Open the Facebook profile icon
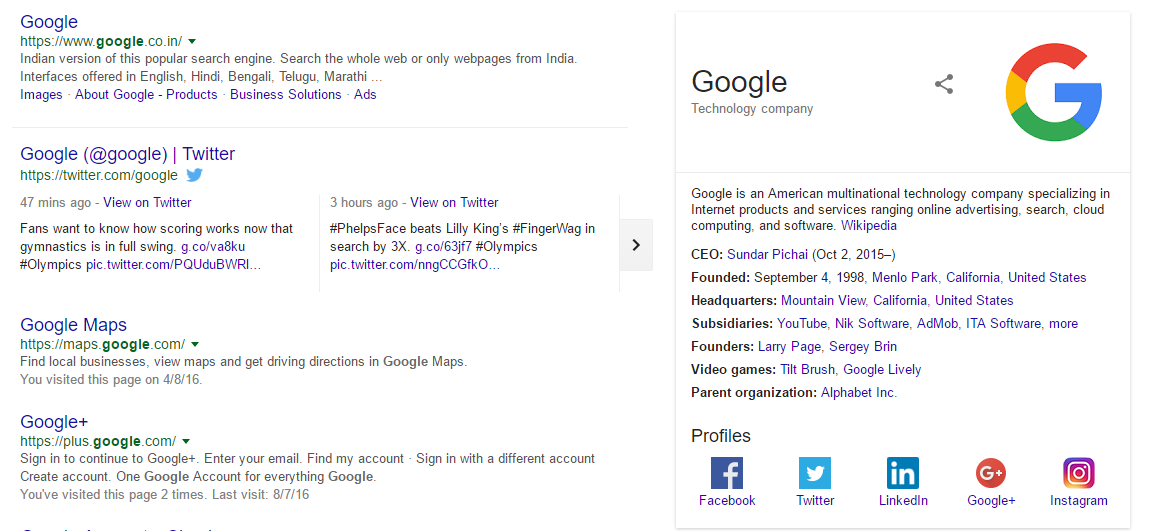This screenshot has width=1171, height=531. coord(727,473)
